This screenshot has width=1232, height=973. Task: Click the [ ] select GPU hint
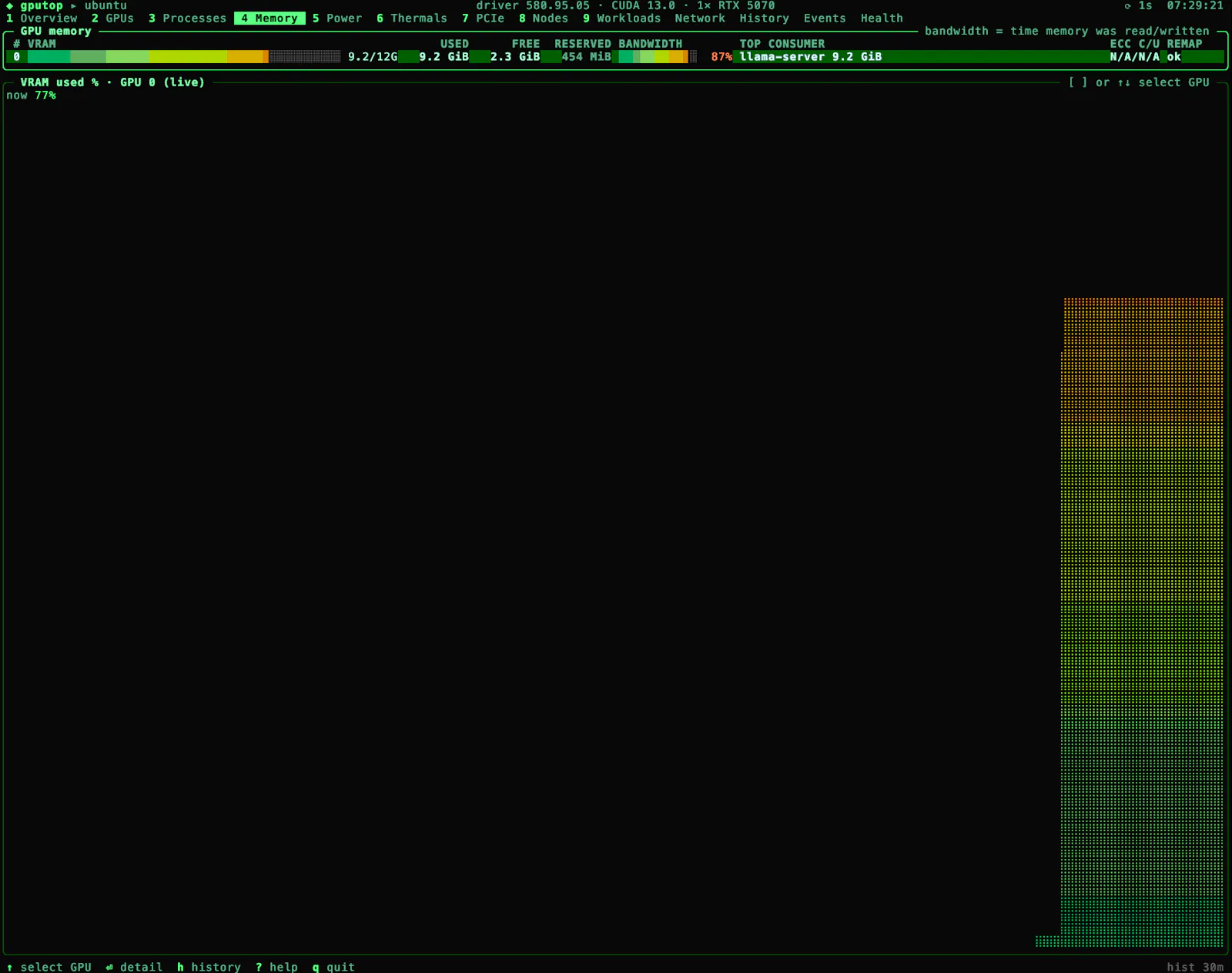tap(1139, 82)
